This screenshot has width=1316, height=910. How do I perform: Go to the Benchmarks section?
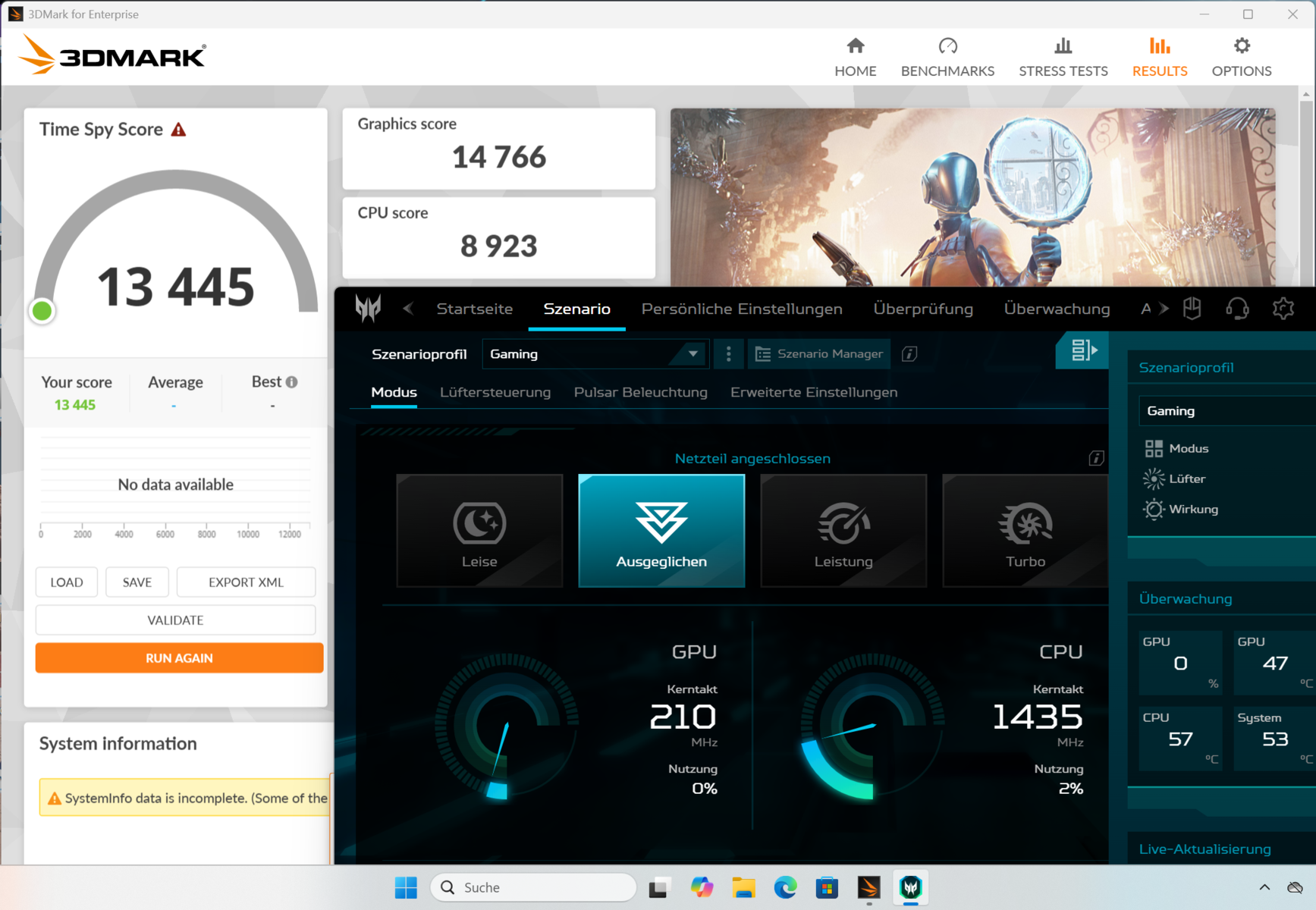coord(947,57)
